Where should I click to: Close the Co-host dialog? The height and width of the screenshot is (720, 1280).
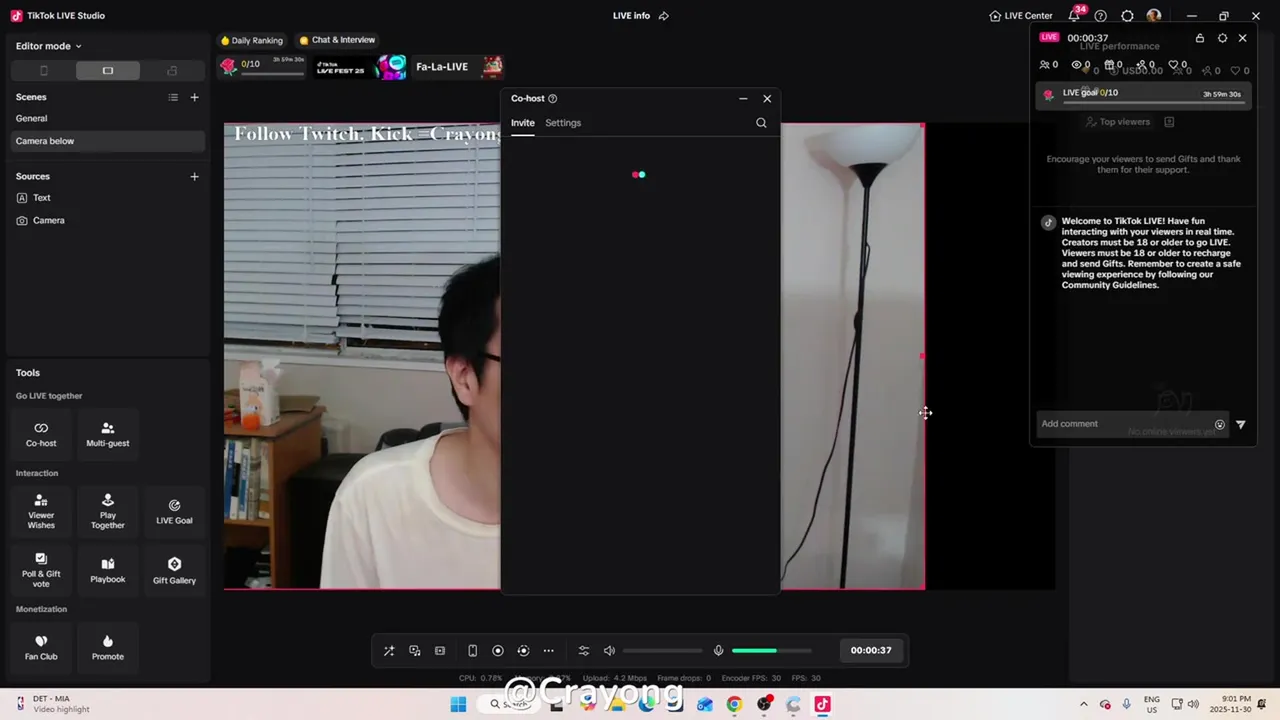point(767,98)
